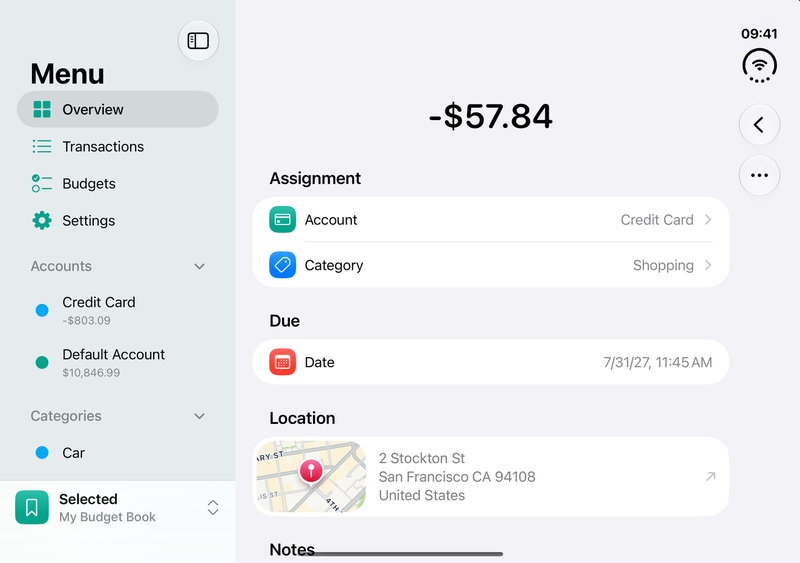The width and height of the screenshot is (800, 563).
Task: Click the 09:41 clock
Action: click(759, 34)
